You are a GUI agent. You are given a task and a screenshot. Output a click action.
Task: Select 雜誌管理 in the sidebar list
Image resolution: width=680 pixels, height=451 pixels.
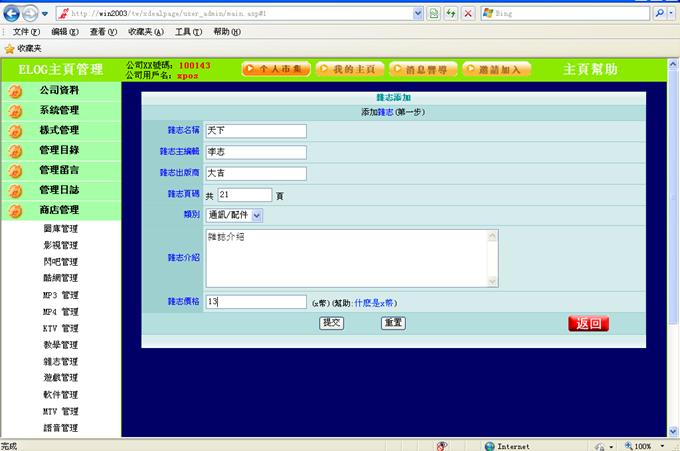click(x=60, y=362)
